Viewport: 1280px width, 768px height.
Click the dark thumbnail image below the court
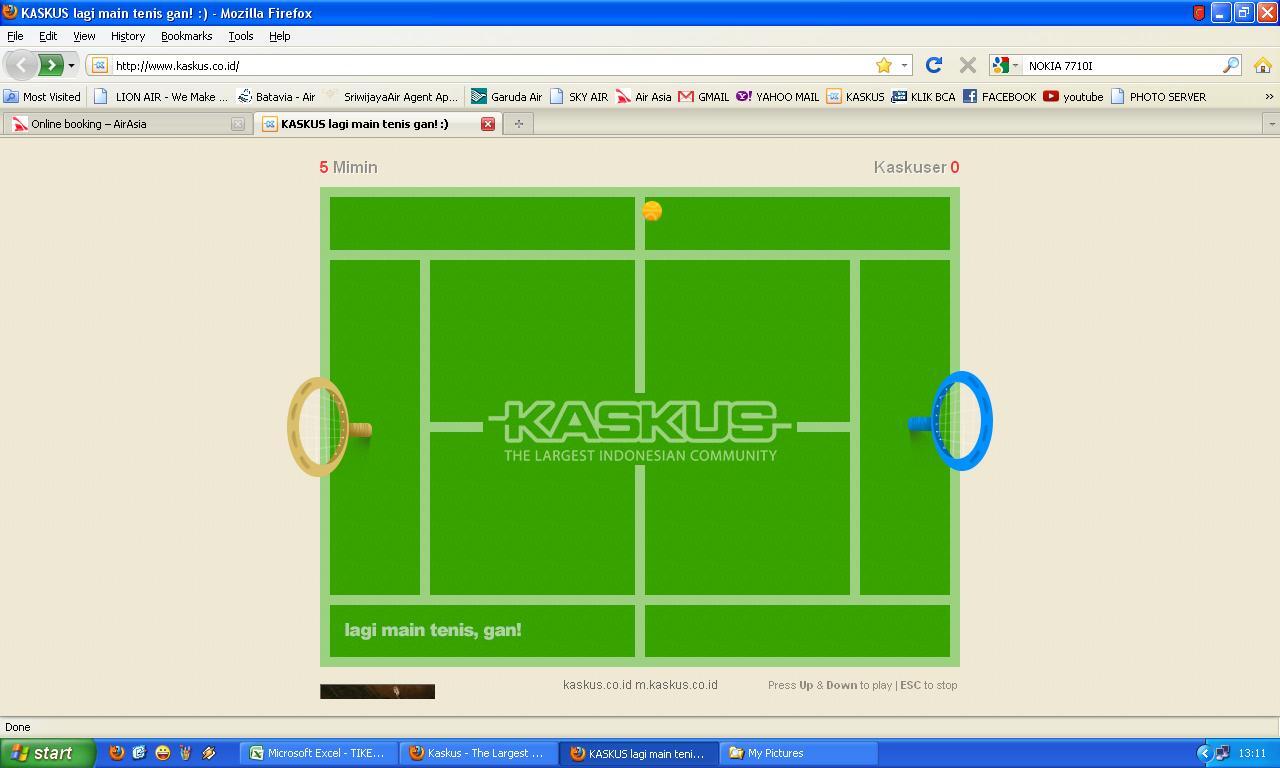click(x=377, y=692)
